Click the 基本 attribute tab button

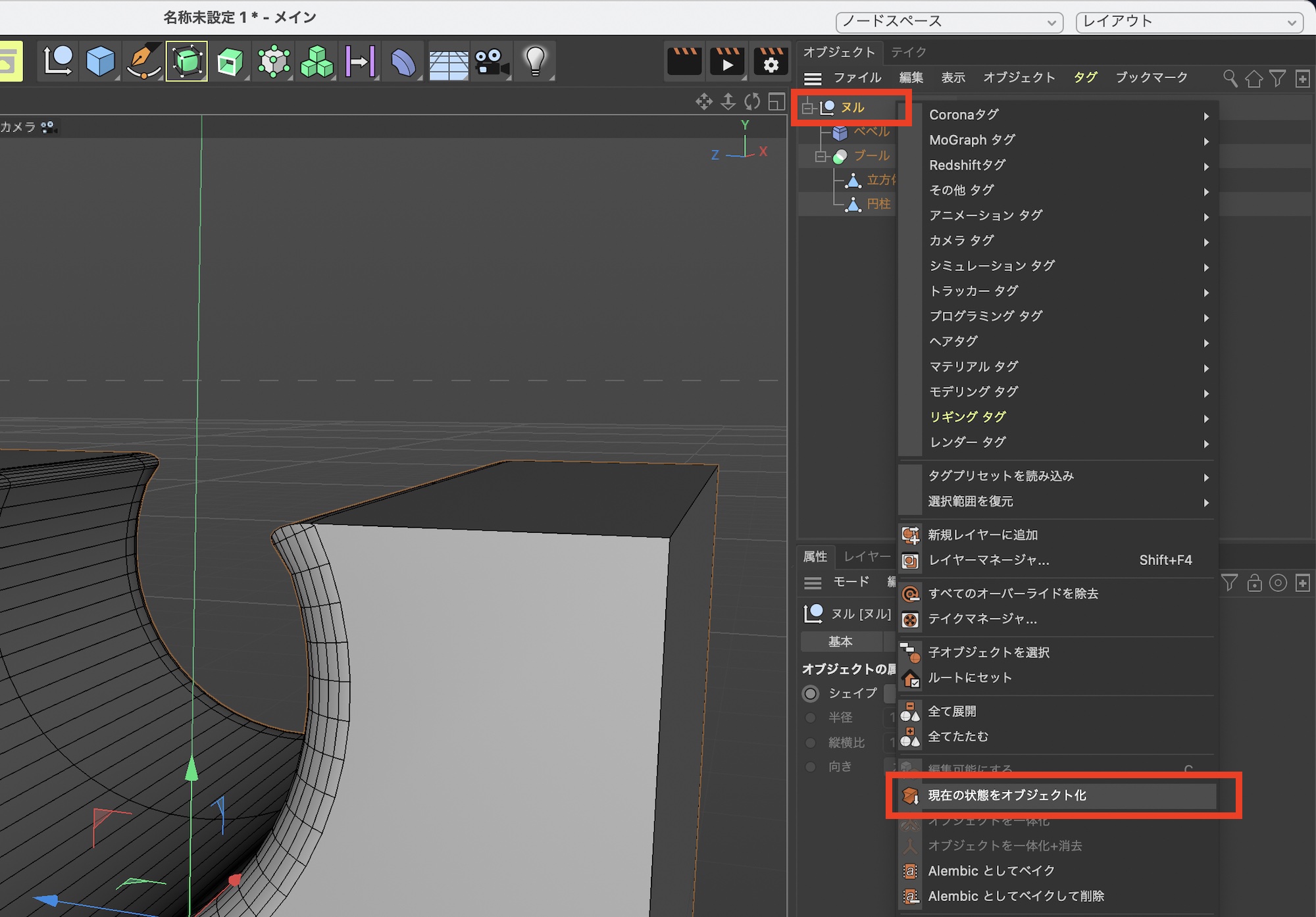tap(840, 641)
